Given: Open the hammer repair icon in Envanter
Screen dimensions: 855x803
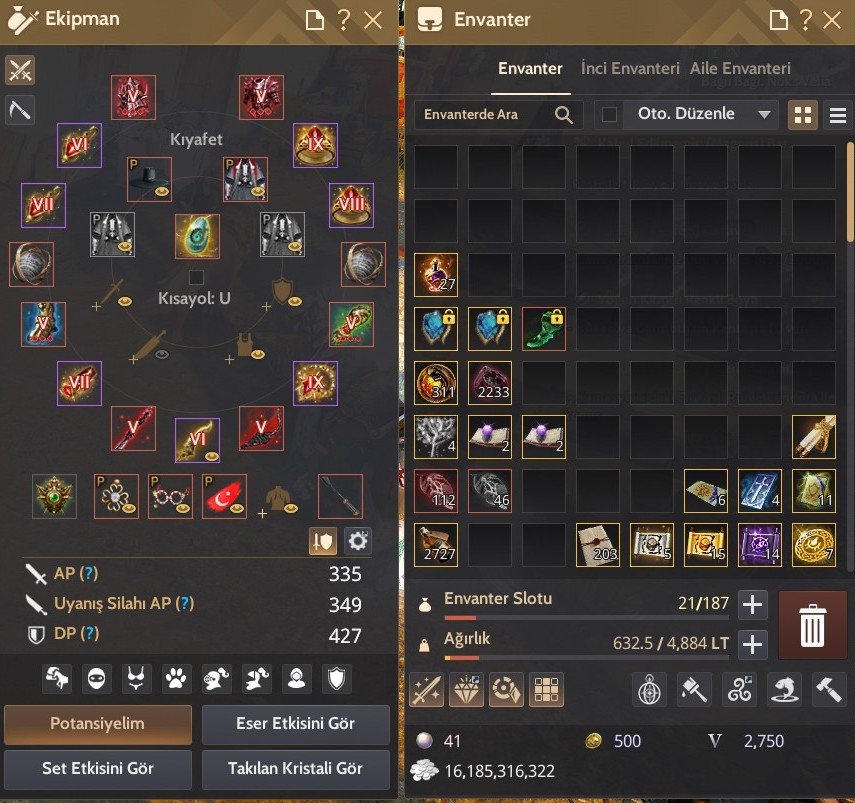Looking at the screenshot, I should tap(829, 690).
